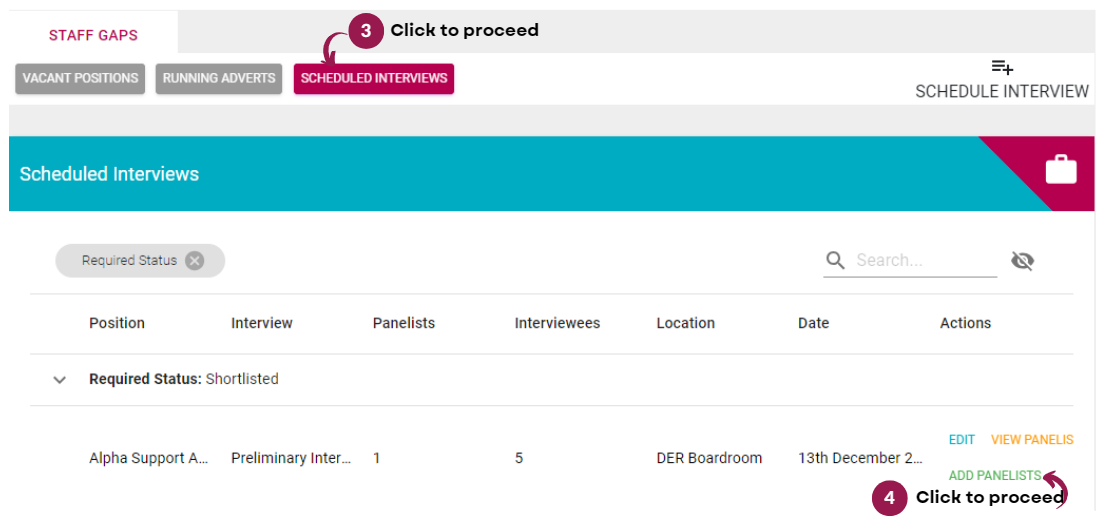Image resolution: width=1099 pixels, height=518 pixels.
Task: Sort by the Panelists column header
Action: pos(404,323)
